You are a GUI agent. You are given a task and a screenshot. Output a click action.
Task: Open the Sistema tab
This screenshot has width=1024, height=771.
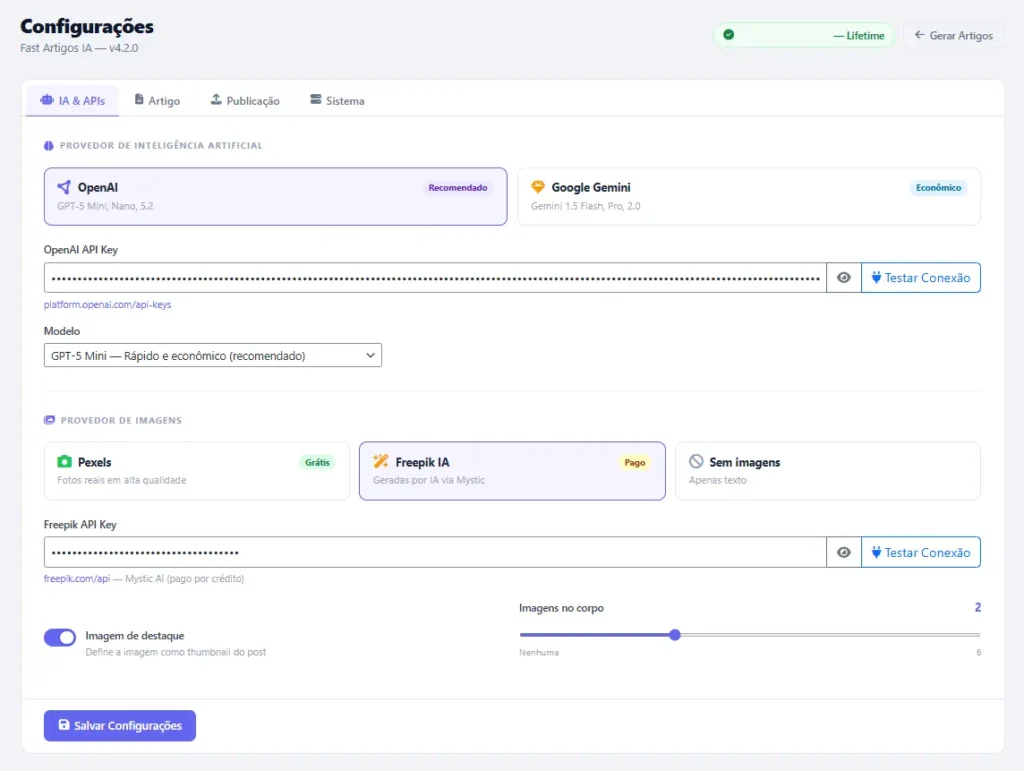[x=337, y=101]
